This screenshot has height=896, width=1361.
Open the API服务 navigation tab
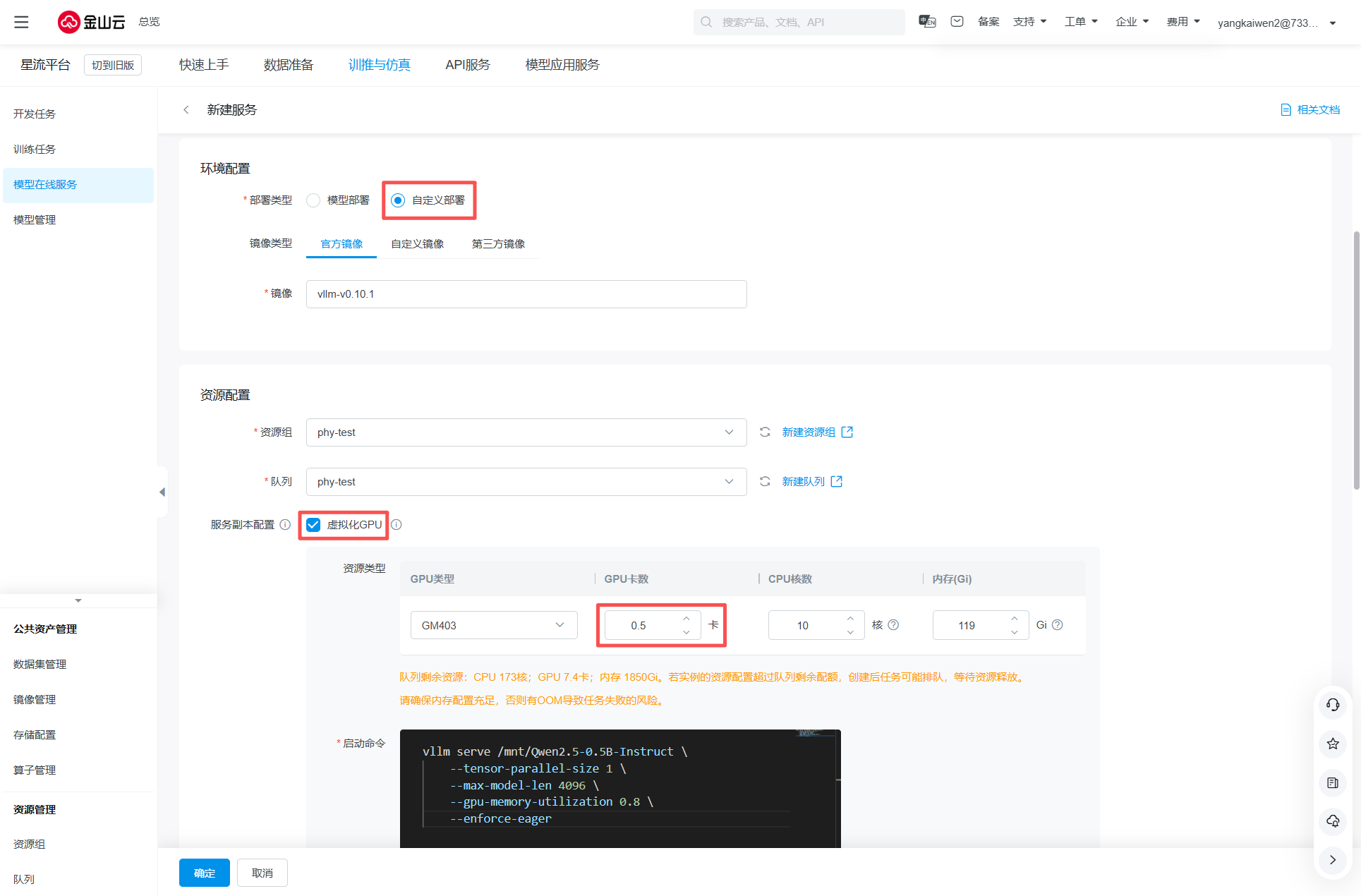click(467, 65)
